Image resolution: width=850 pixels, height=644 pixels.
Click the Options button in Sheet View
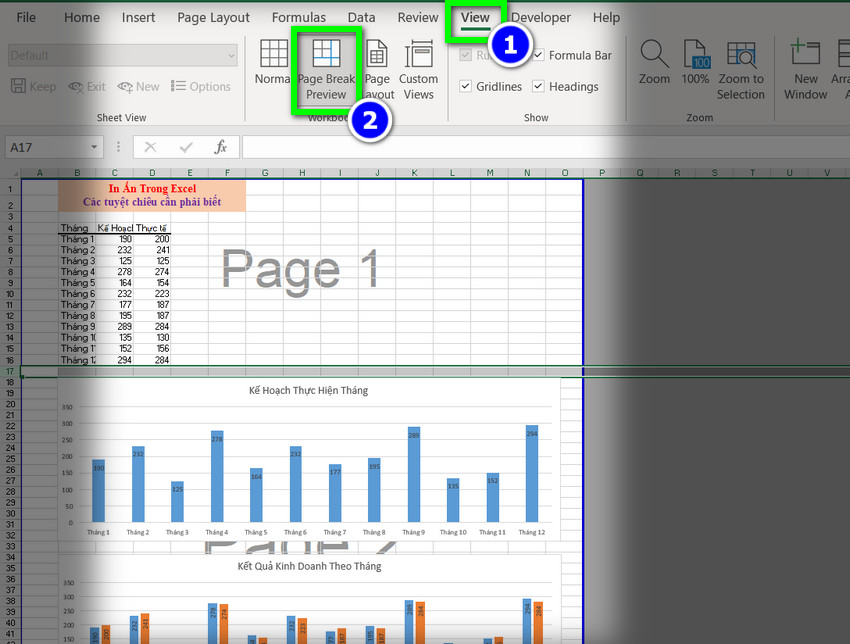point(202,87)
